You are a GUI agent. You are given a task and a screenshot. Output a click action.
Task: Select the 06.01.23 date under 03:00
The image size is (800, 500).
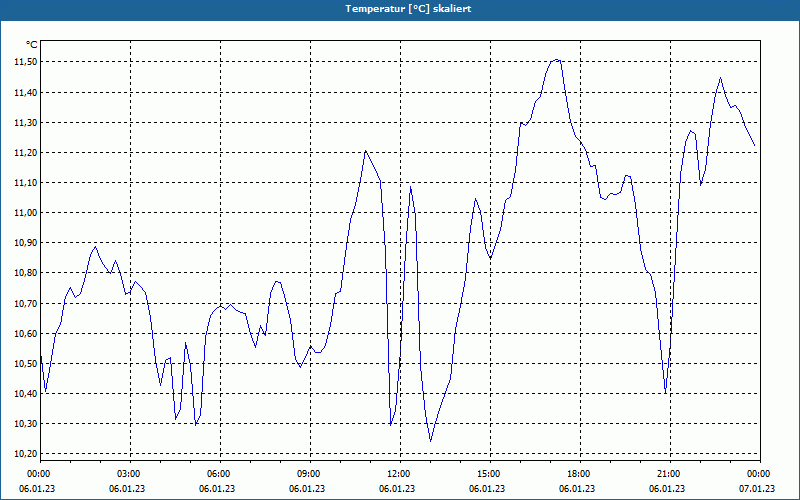(127, 489)
